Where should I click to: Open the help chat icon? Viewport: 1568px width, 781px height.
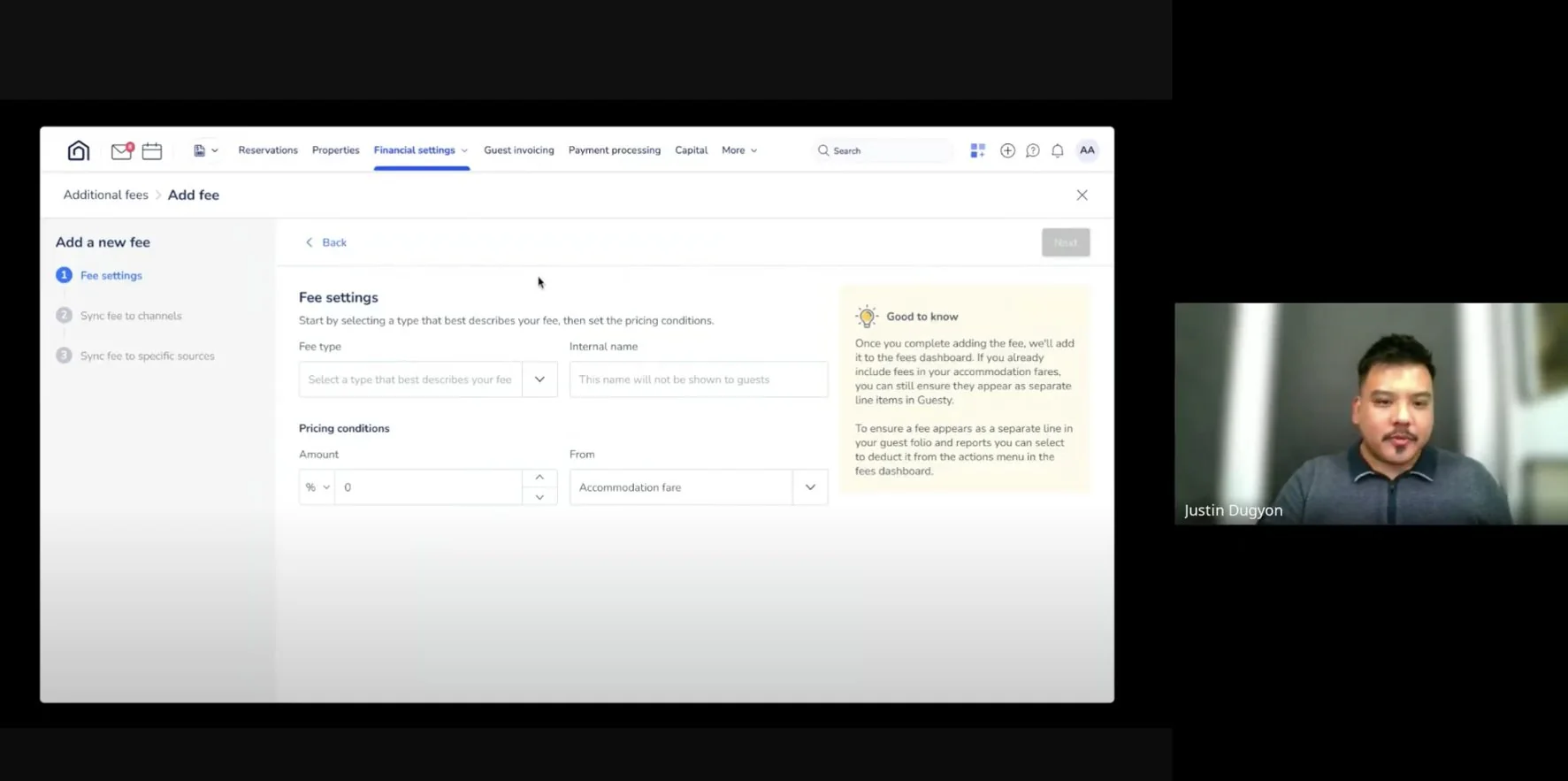tap(1032, 150)
